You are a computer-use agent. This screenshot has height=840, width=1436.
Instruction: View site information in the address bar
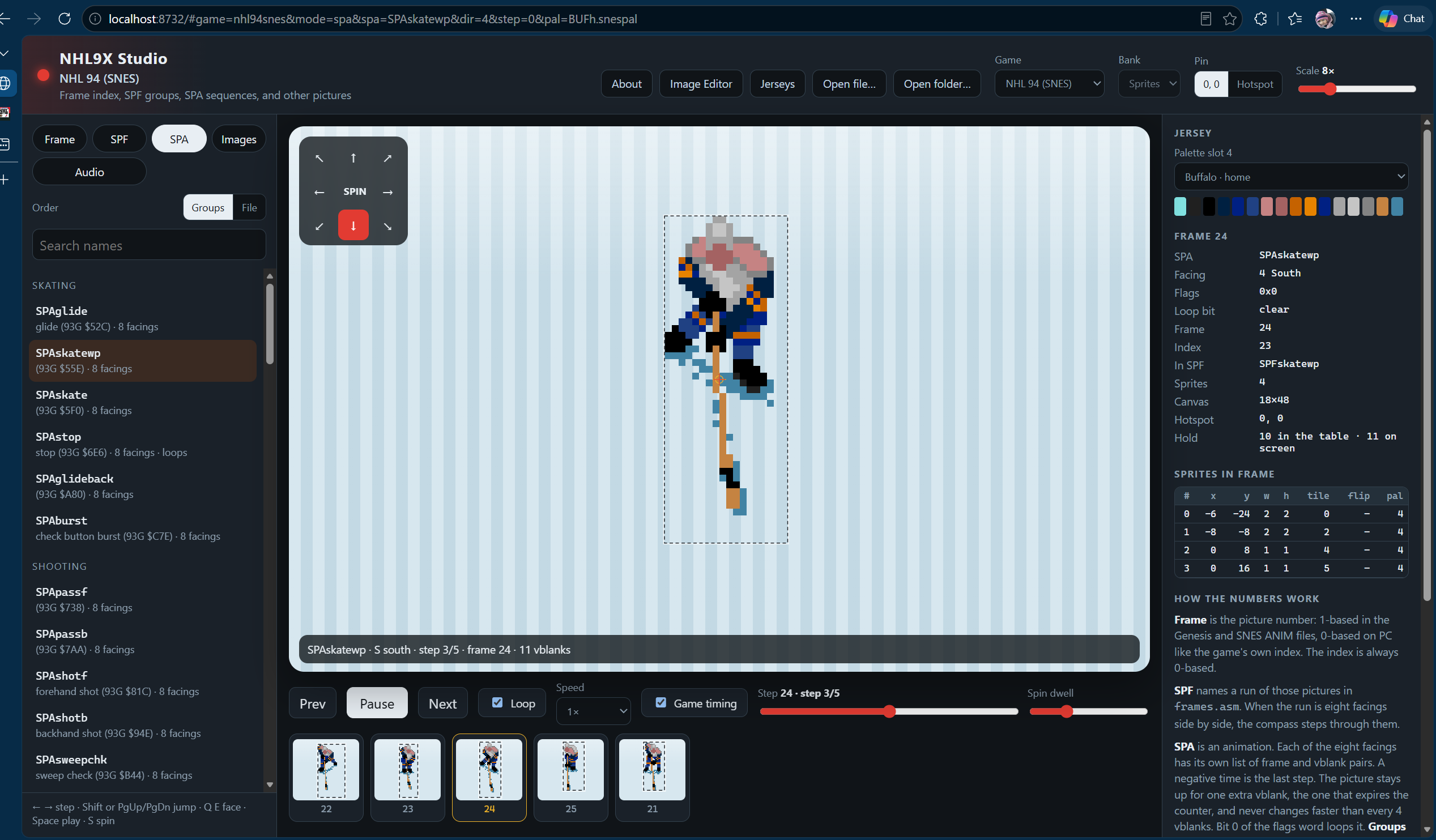[95, 19]
